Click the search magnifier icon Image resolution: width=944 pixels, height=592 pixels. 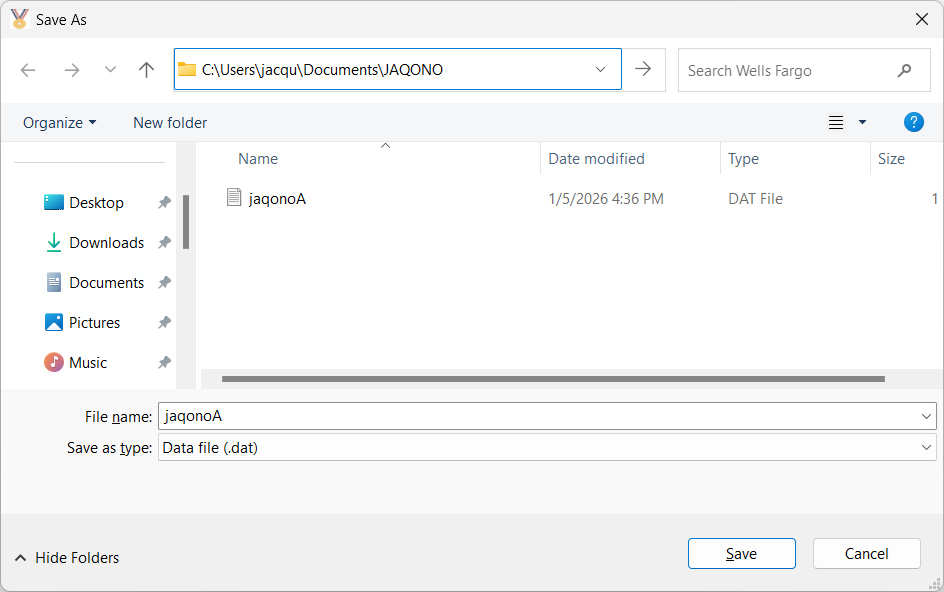(904, 70)
